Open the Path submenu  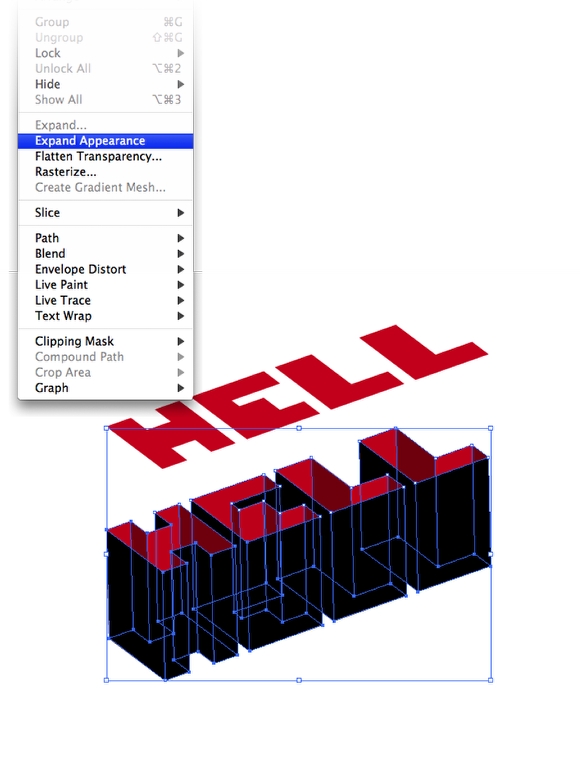pos(105,239)
